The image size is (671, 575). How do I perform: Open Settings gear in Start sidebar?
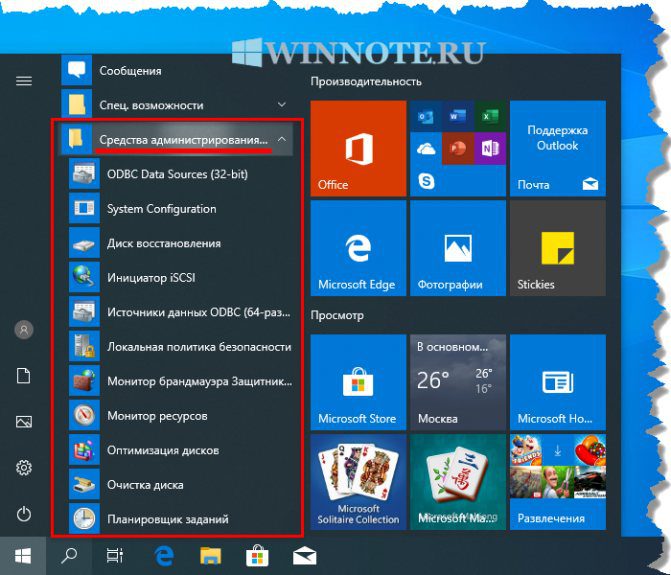(24, 468)
